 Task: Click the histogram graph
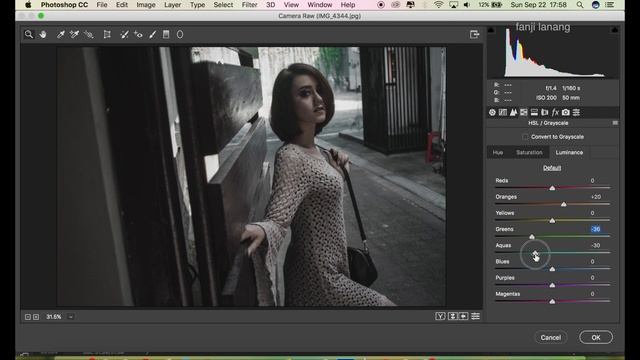point(553,52)
